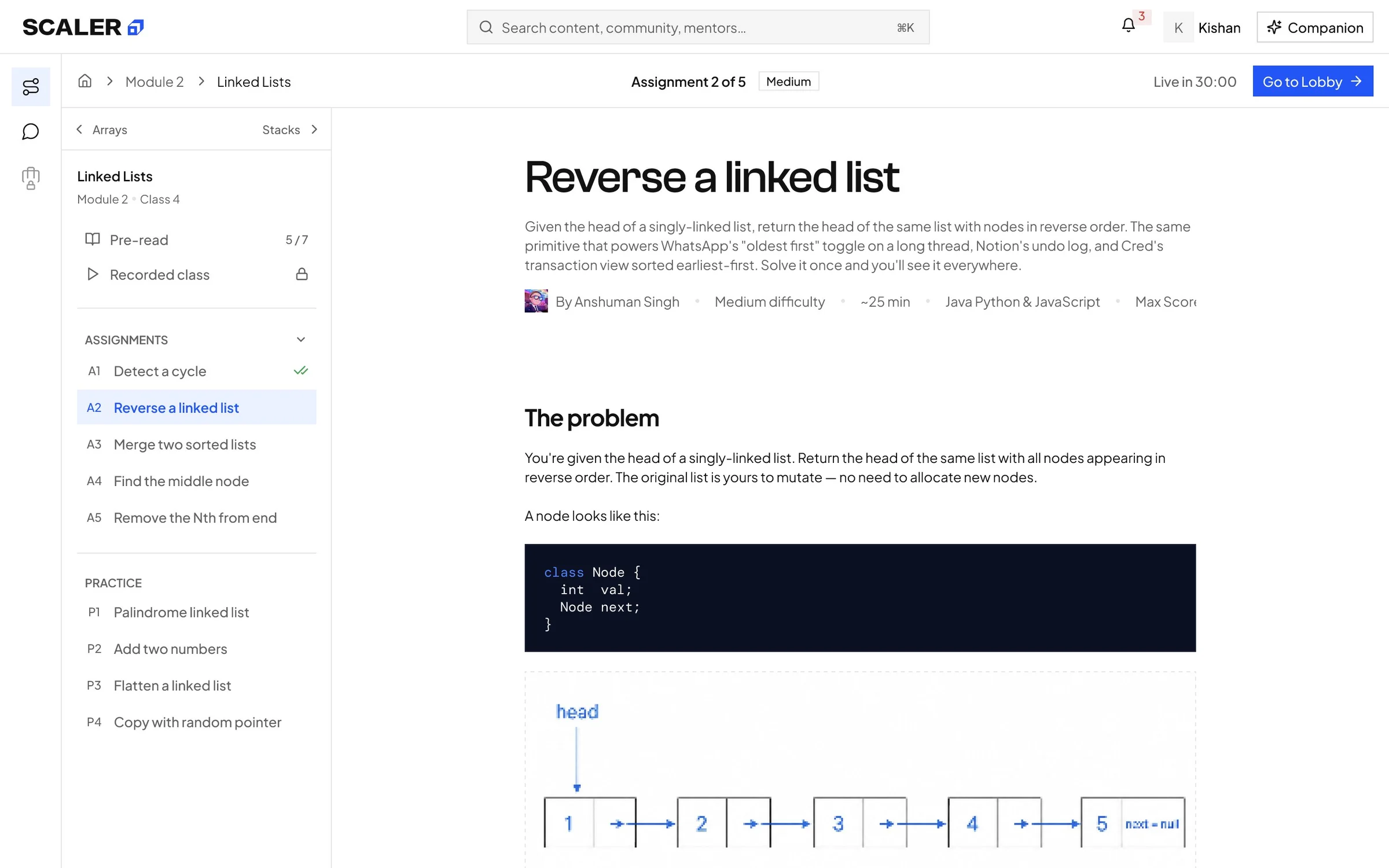Focus the search content field

pyautogui.click(x=698, y=27)
